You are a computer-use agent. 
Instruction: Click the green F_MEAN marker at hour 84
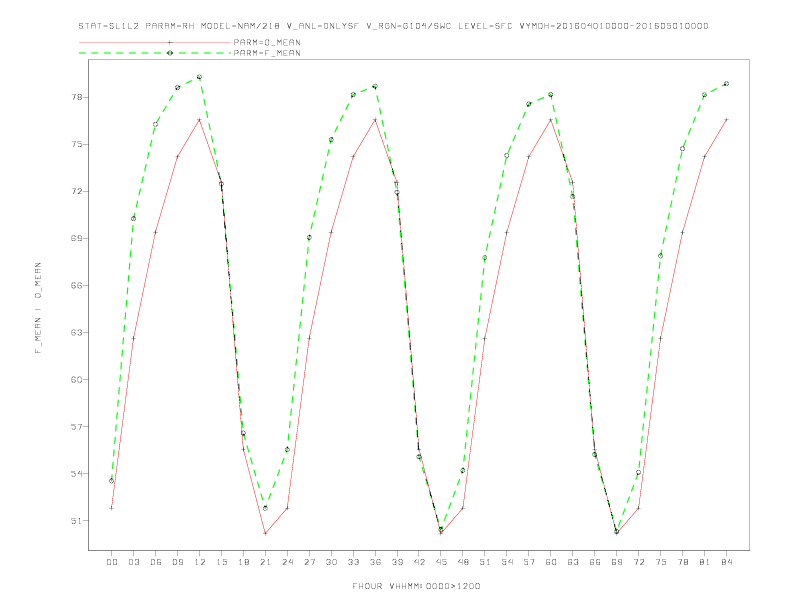726,84
